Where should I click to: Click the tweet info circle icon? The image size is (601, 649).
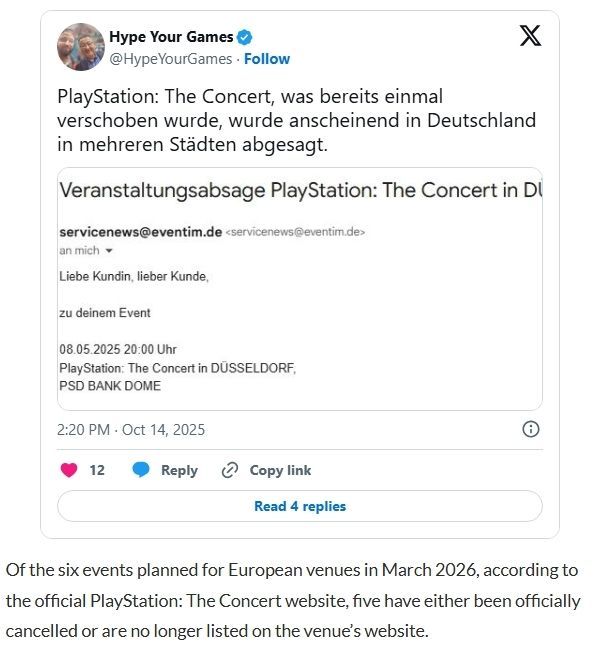[x=531, y=429]
